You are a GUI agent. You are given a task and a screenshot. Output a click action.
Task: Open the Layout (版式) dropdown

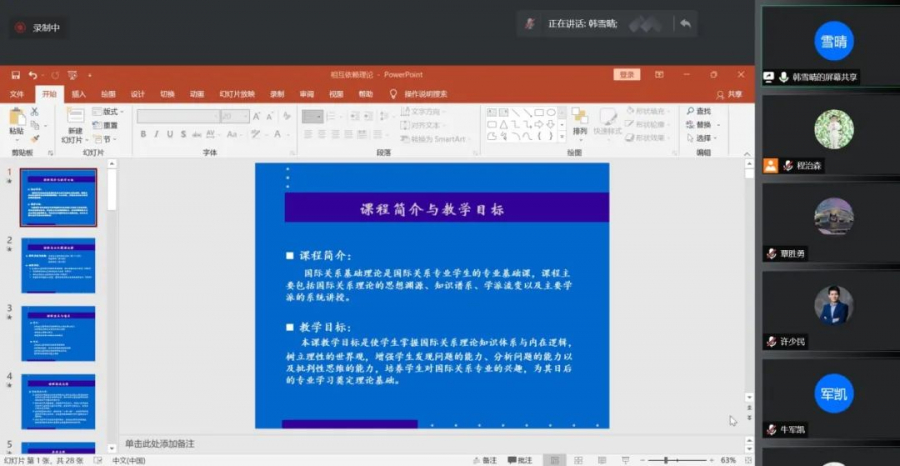(107, 111)
